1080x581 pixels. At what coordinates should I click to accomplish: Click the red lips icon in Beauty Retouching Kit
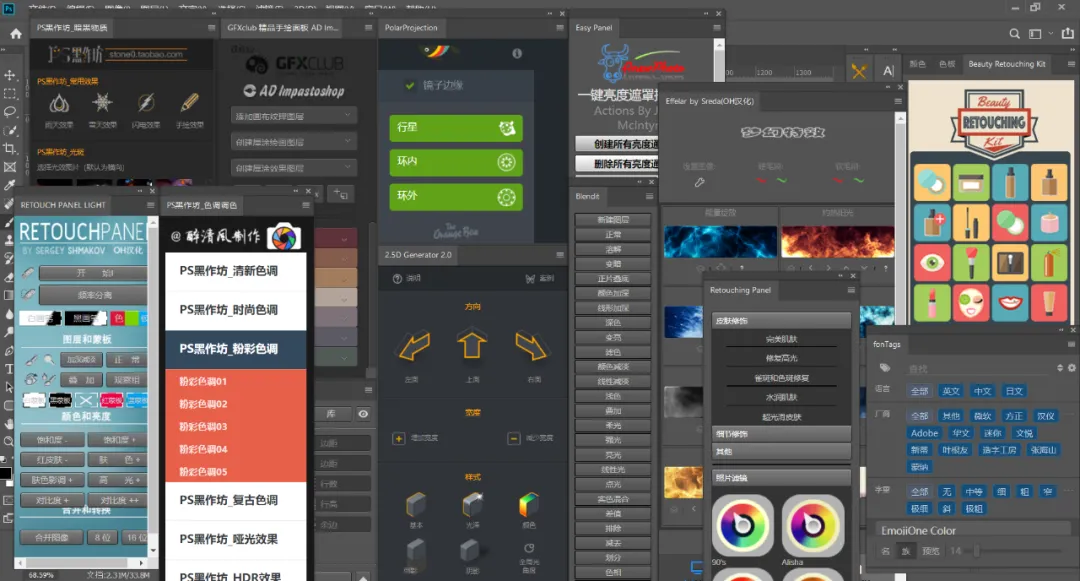coord(1010,303)
